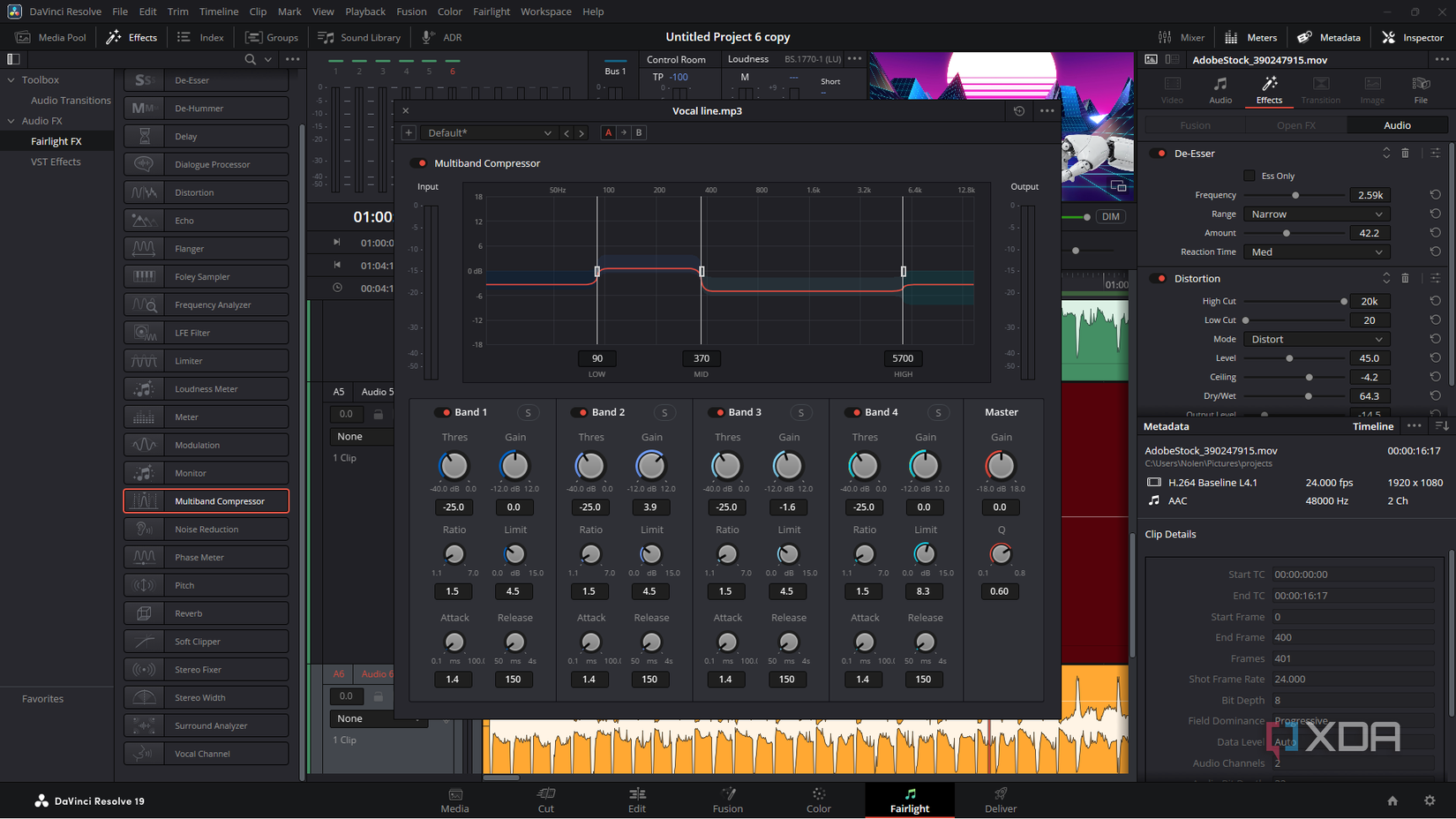Open the Inspector panel
This screenshot has height=819, width=1456.
coord(1413,37)
